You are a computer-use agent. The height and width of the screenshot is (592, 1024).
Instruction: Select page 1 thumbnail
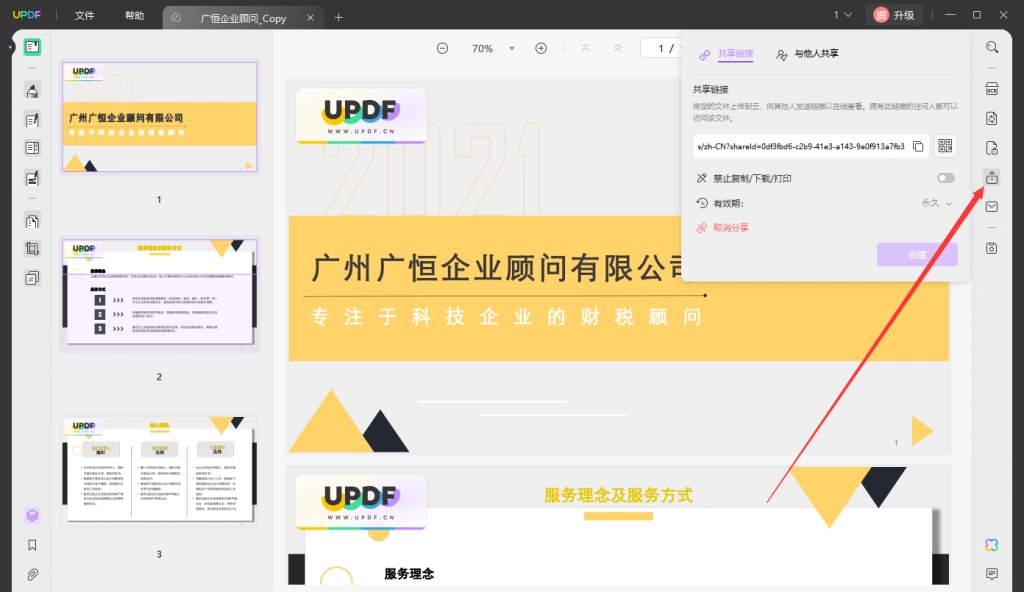click(159, 117)
